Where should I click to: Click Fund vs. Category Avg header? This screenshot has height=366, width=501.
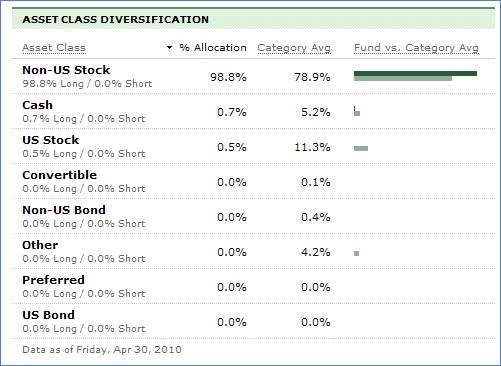click(416, 48)
